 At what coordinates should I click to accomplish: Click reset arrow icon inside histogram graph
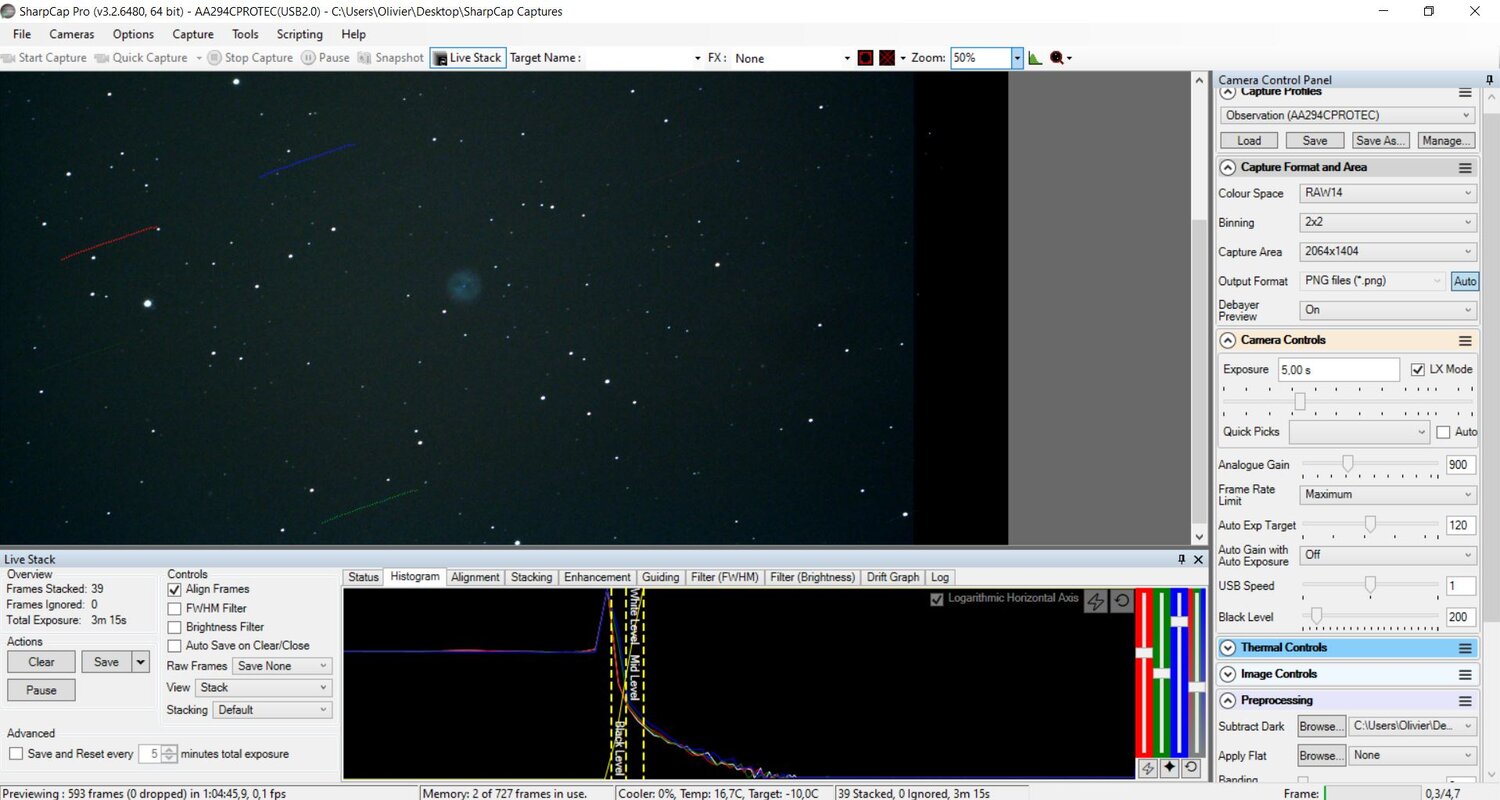tap(1121, 601)
